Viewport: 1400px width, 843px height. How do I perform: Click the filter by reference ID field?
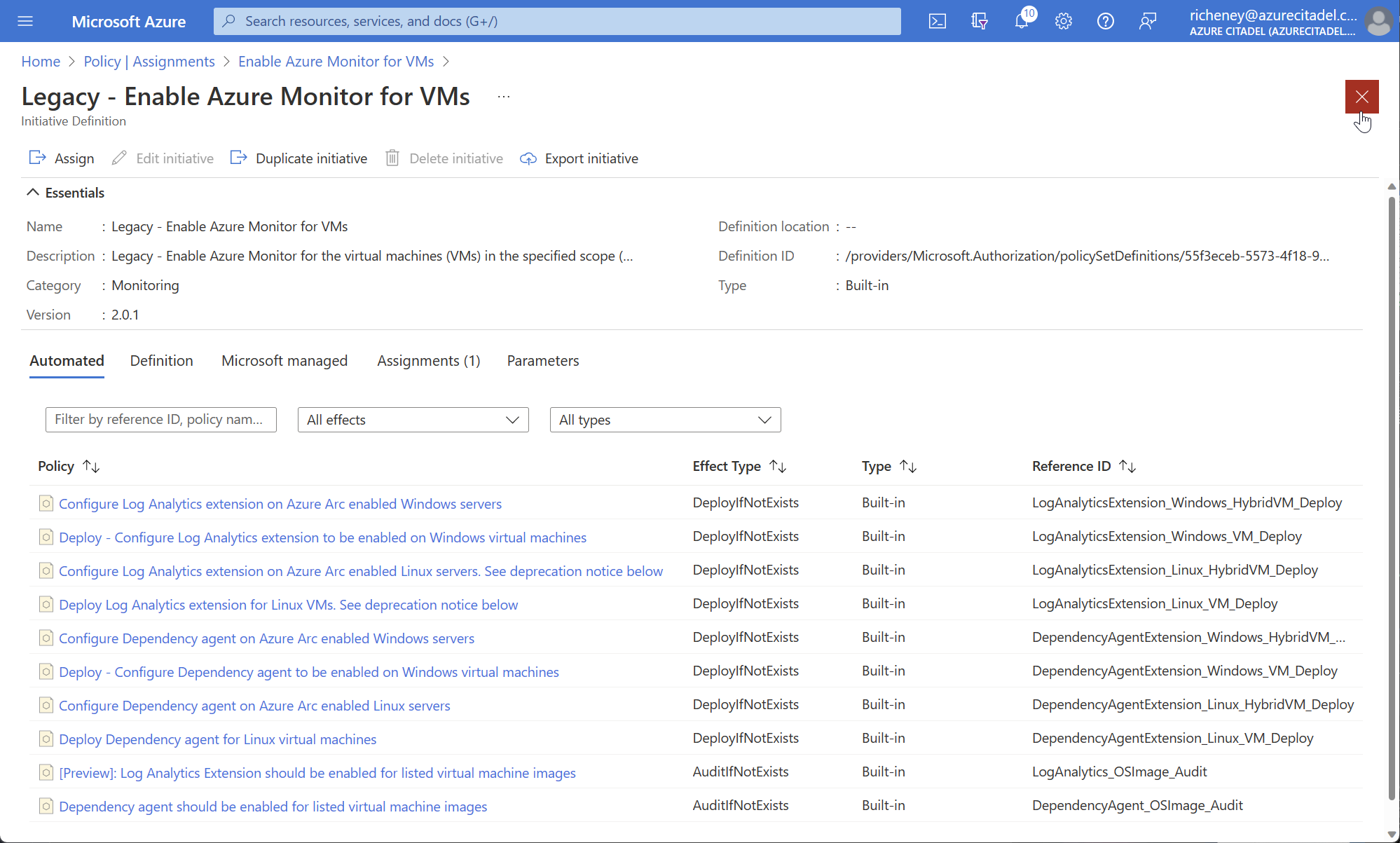(160, 420)
